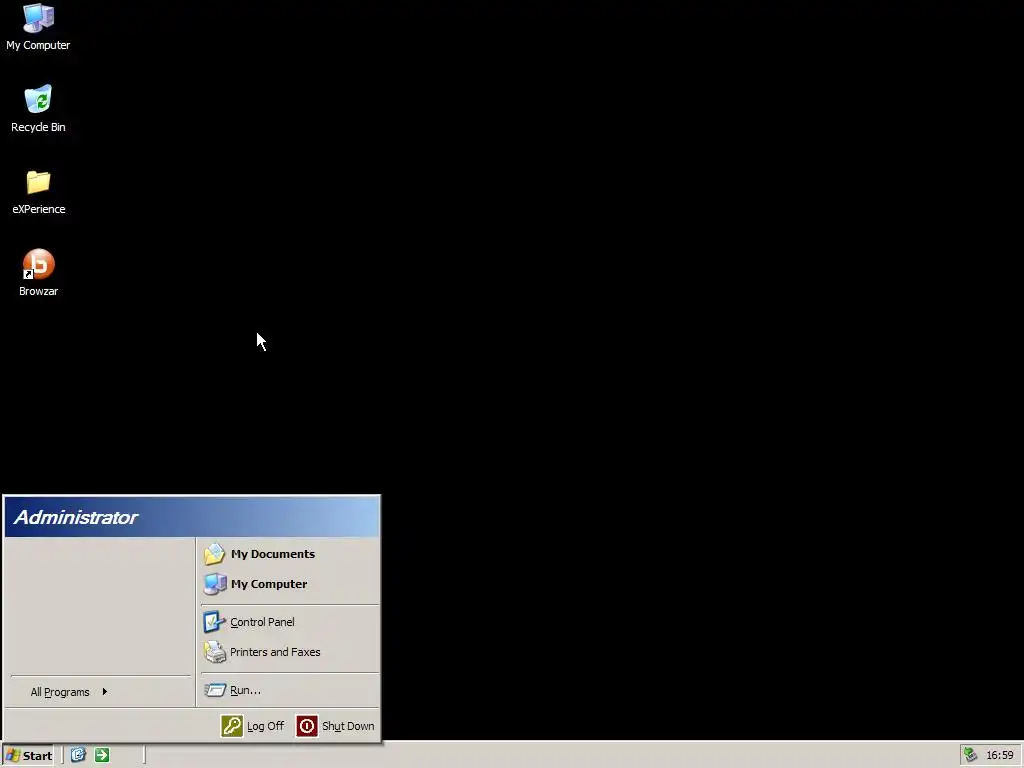
Task: Click the Shut Down button
Action: (x=336, y=726)
